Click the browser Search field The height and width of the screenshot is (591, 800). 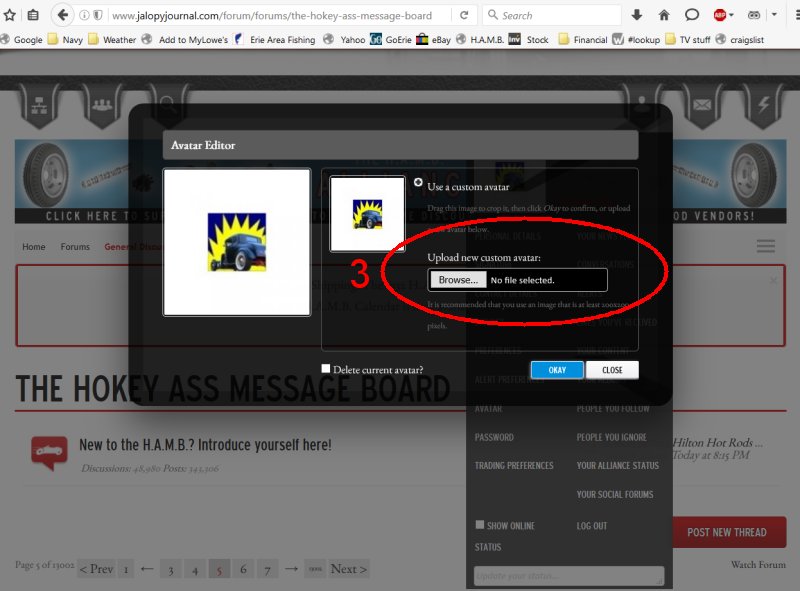[552, 15]
